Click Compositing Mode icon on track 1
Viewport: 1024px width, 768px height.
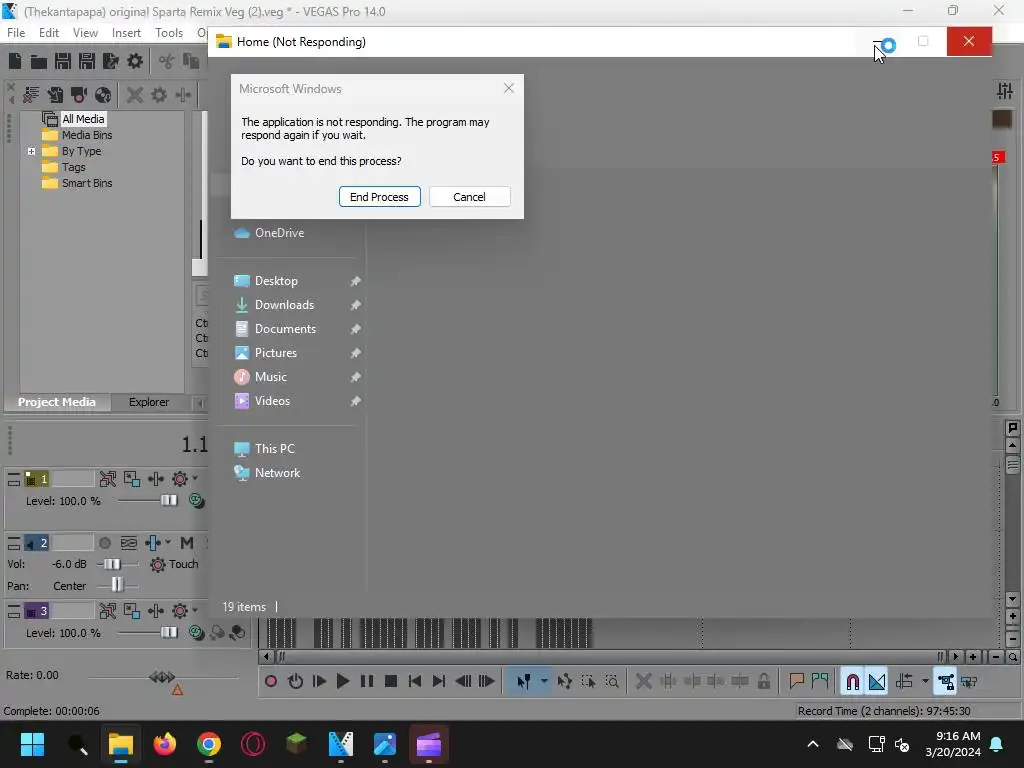pyautogui.click(x=197, y=501)
